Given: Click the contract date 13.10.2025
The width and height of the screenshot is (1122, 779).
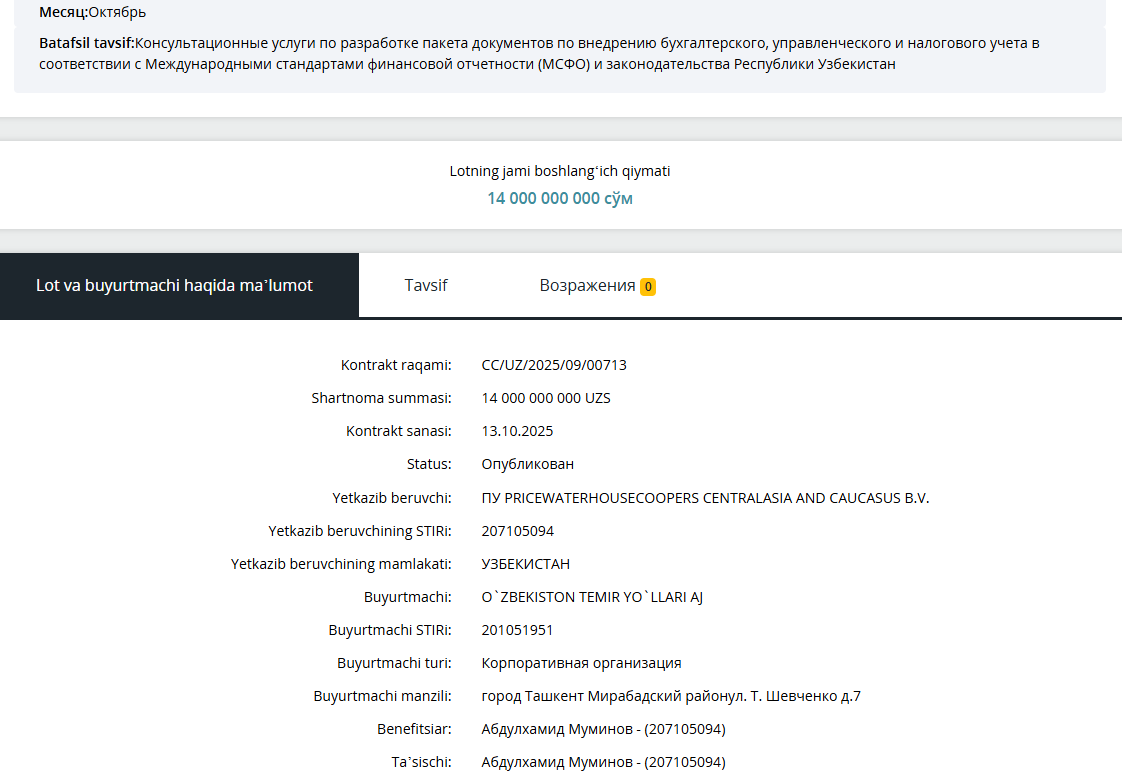Looking at the screenshot, I should click(517, 431).
